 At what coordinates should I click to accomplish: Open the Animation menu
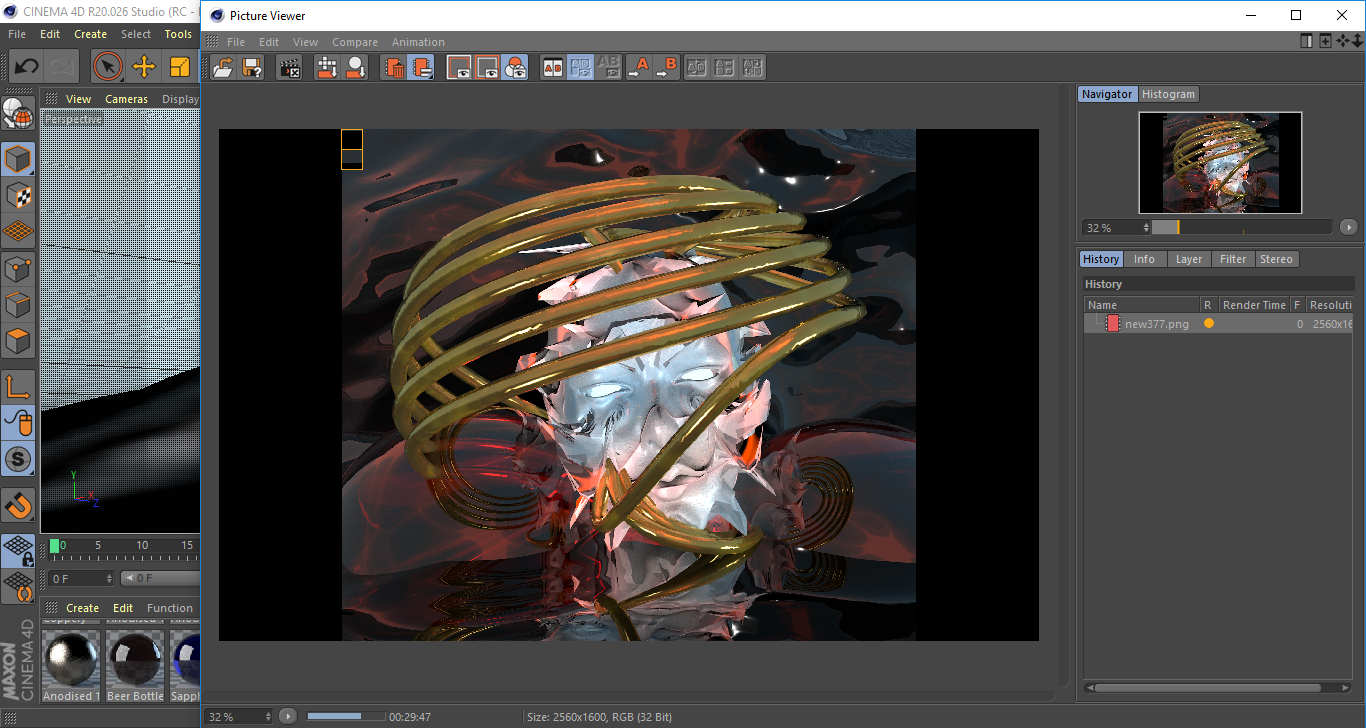418,42
